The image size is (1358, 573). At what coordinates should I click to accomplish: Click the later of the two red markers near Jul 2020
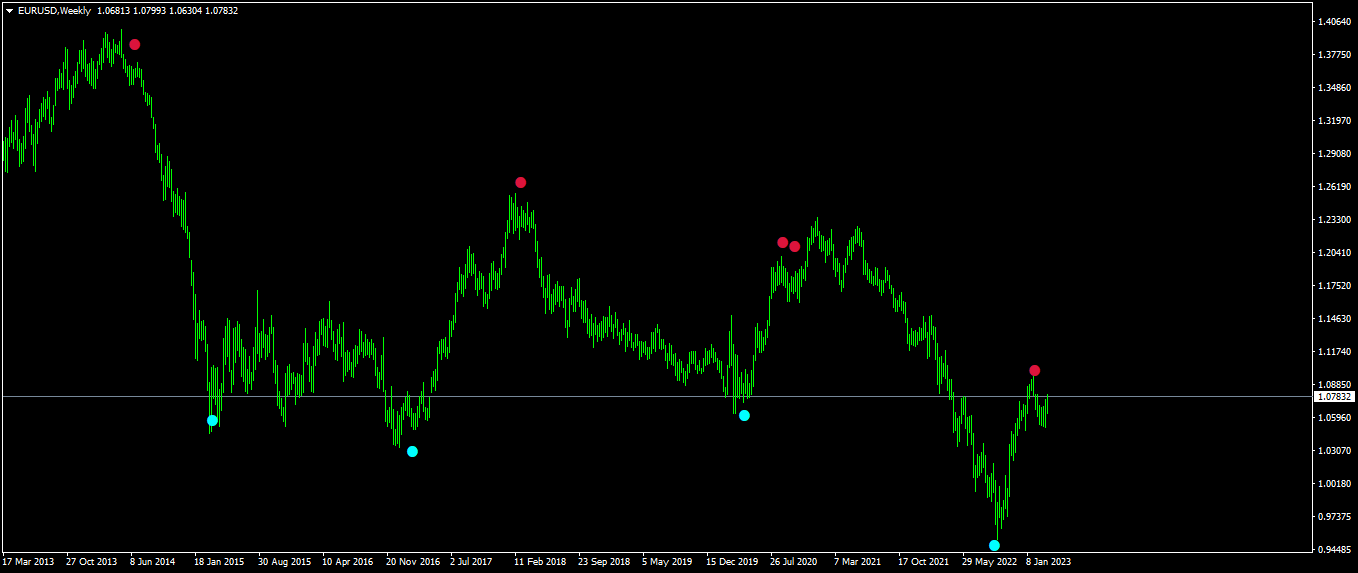click(795, 247)
